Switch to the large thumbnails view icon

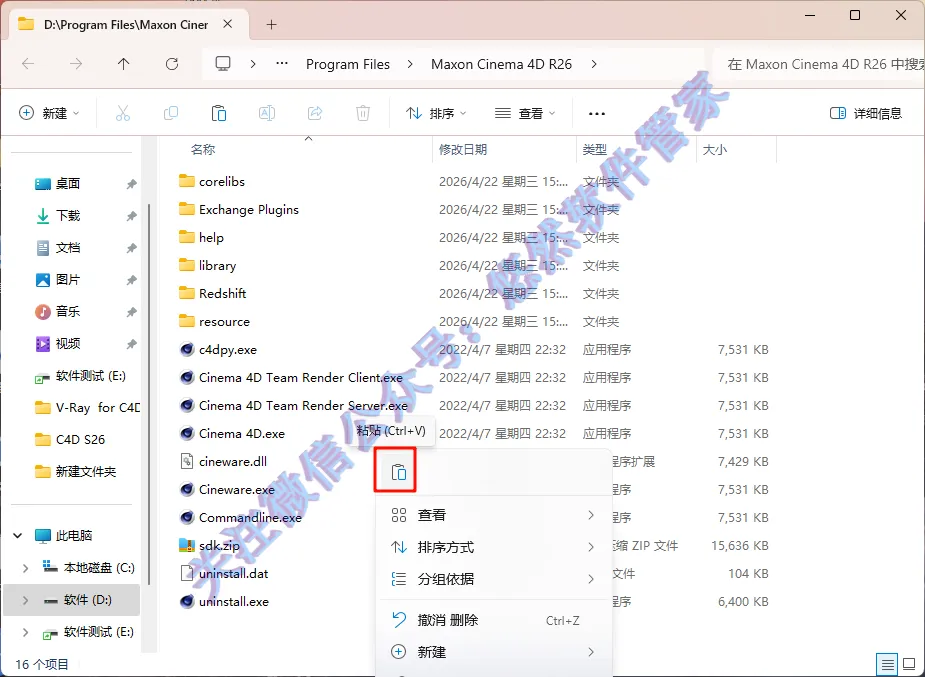909,665
